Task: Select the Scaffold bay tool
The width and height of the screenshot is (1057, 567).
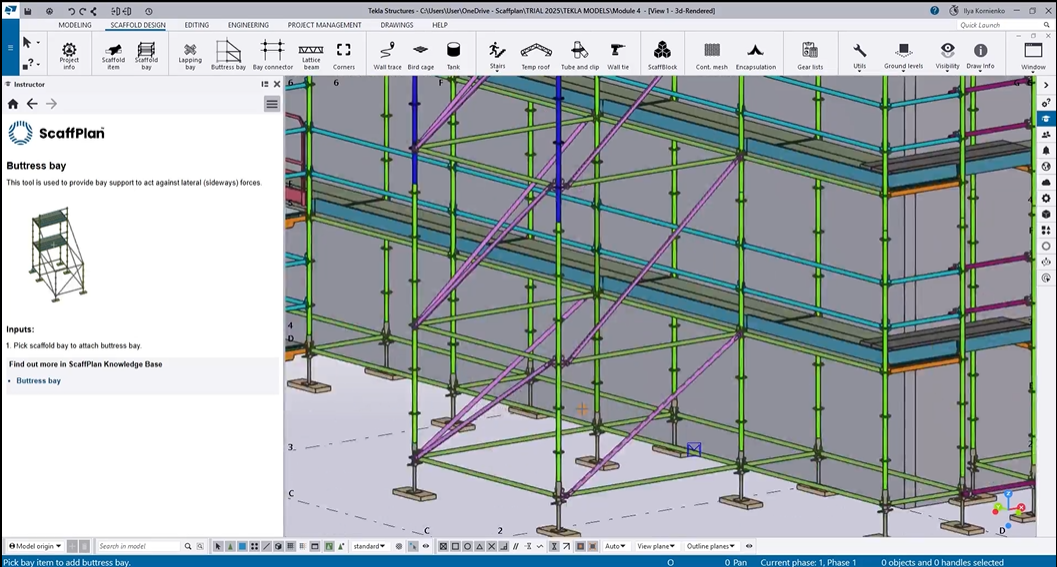Action: pos(146,55)
